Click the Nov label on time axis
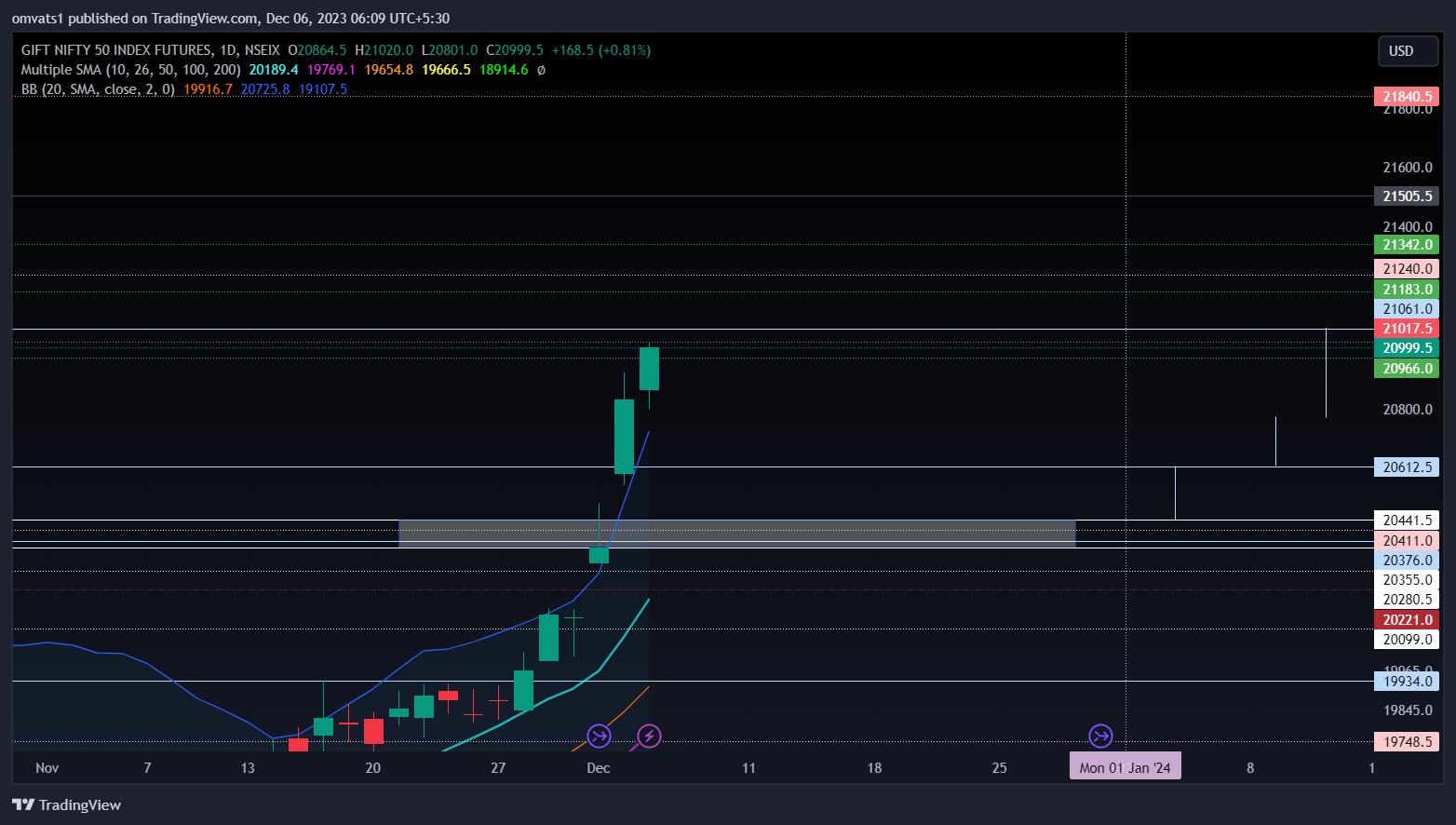This screenshot has height=825, width=1456. click(47, 768)
